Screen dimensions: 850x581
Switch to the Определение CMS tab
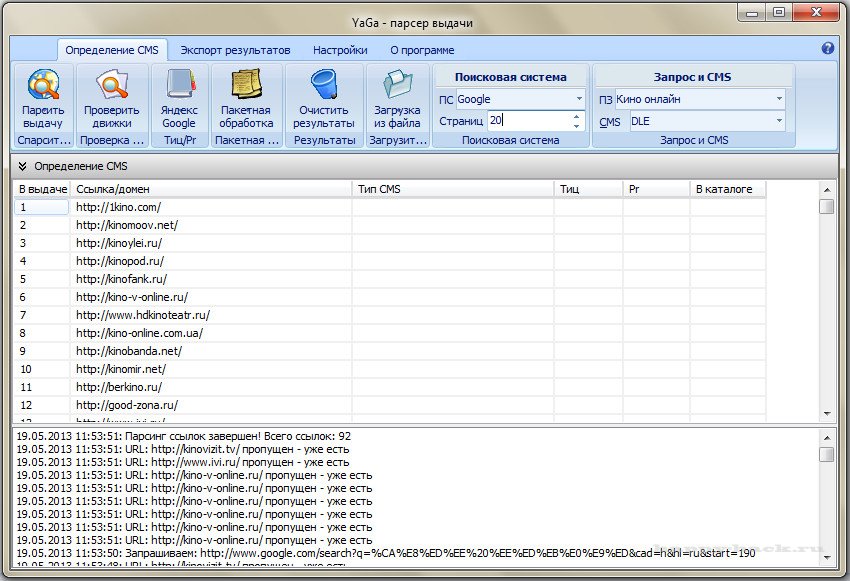112,50
